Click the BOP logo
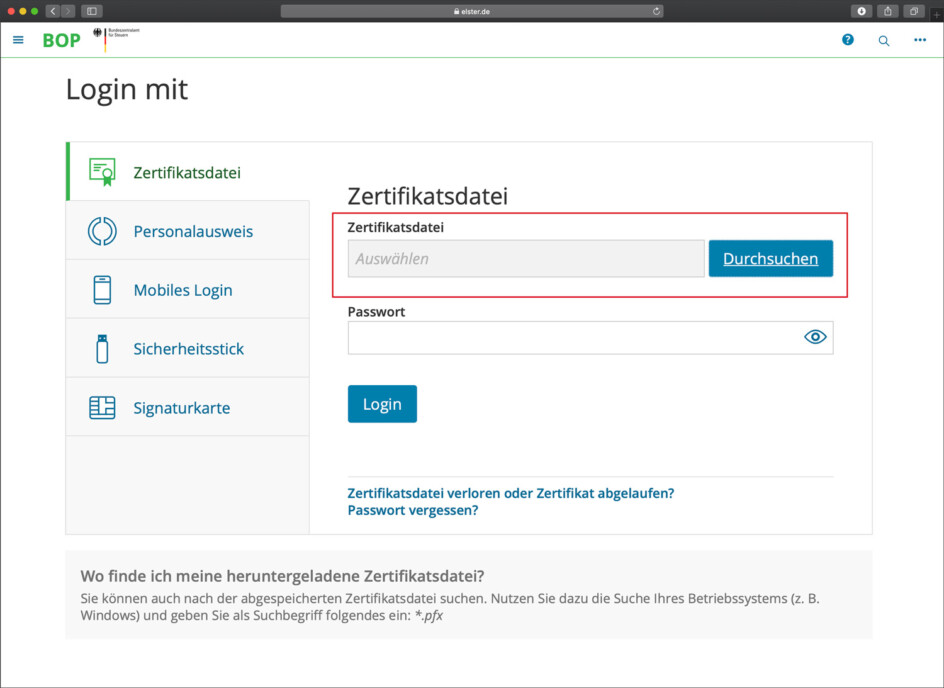Viewport: 944px width, 688px height. point(61,40)
